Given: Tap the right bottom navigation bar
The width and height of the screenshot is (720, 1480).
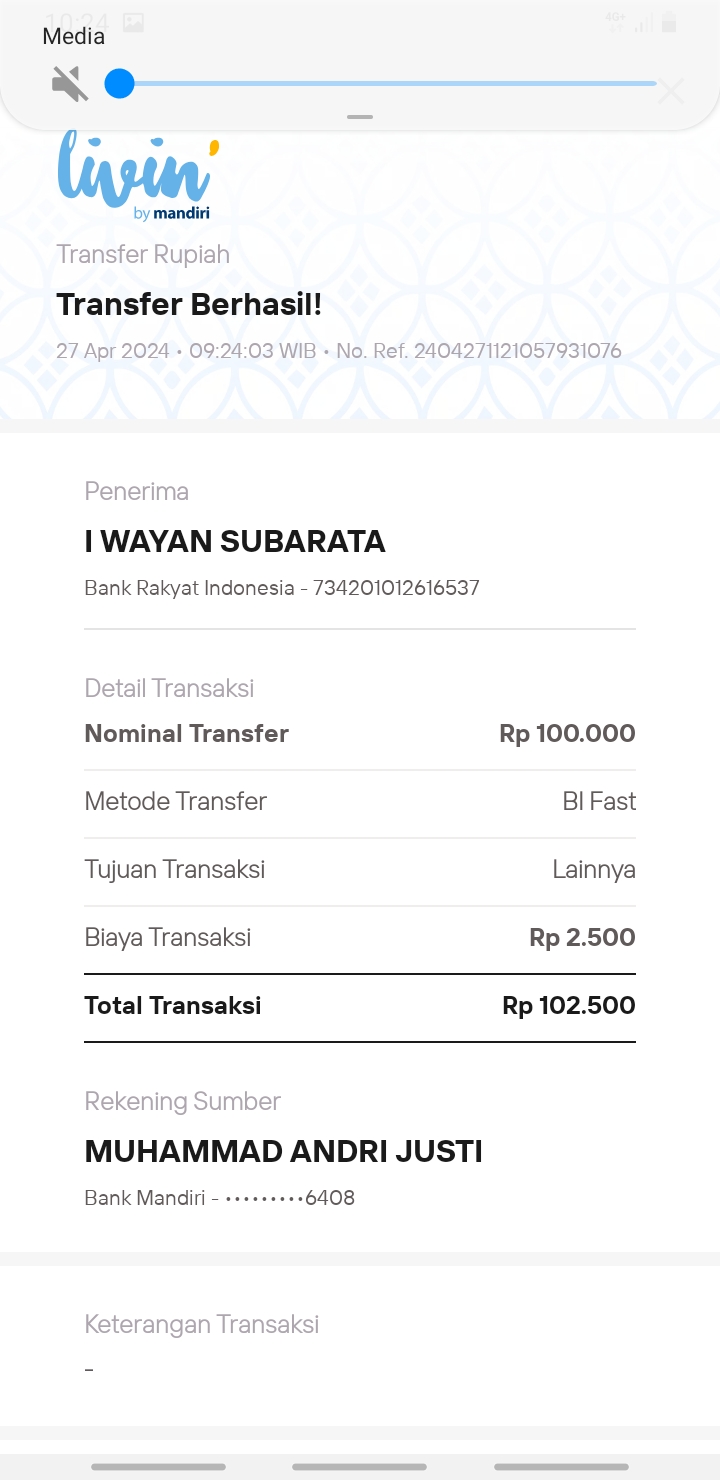Looking at the screenshot, I should click(x=561, y=1467).
